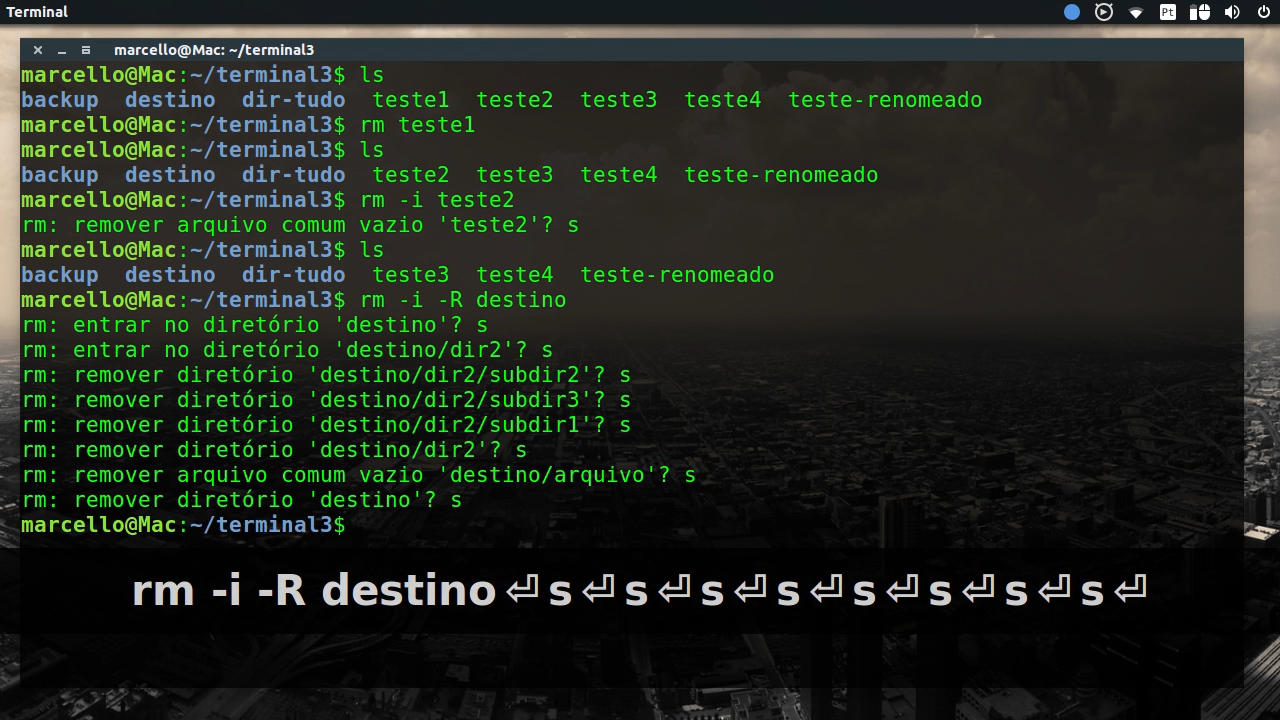Open the mouse and battery indicator
This screenshot has height=720, width=1280.
1200,12
